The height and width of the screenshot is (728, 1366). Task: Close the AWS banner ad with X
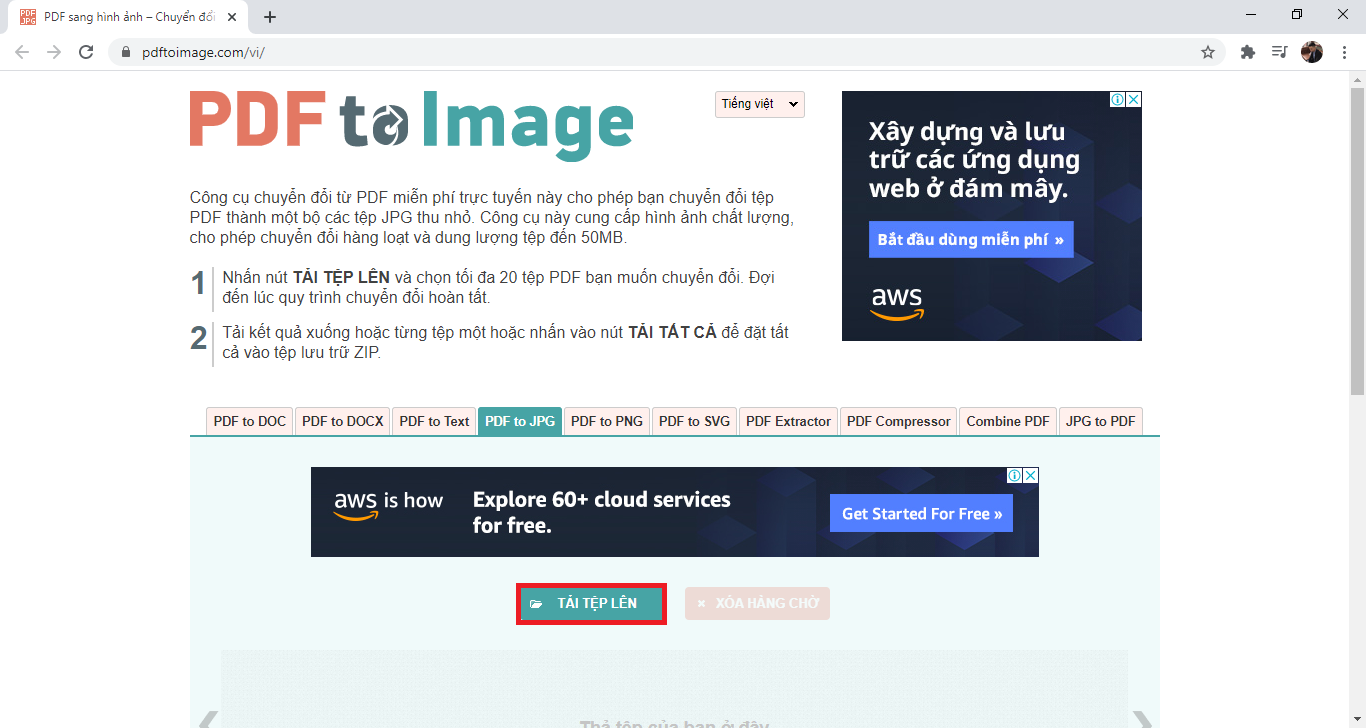click(x=1031, y=475)
